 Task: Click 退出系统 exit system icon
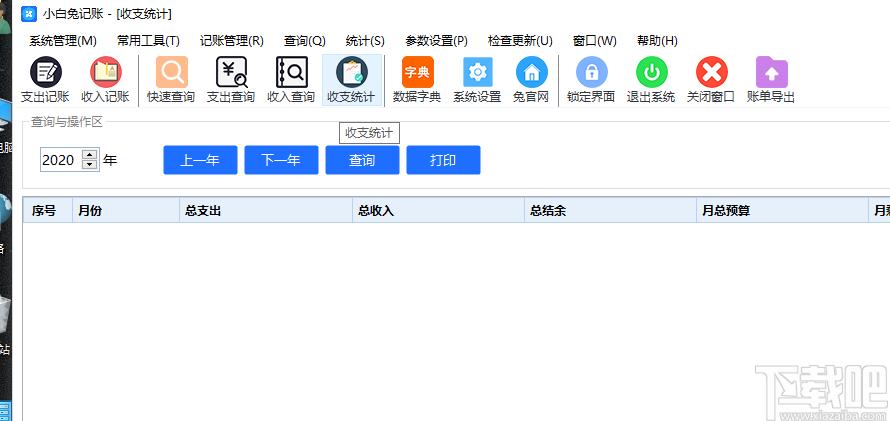[651, 80]
